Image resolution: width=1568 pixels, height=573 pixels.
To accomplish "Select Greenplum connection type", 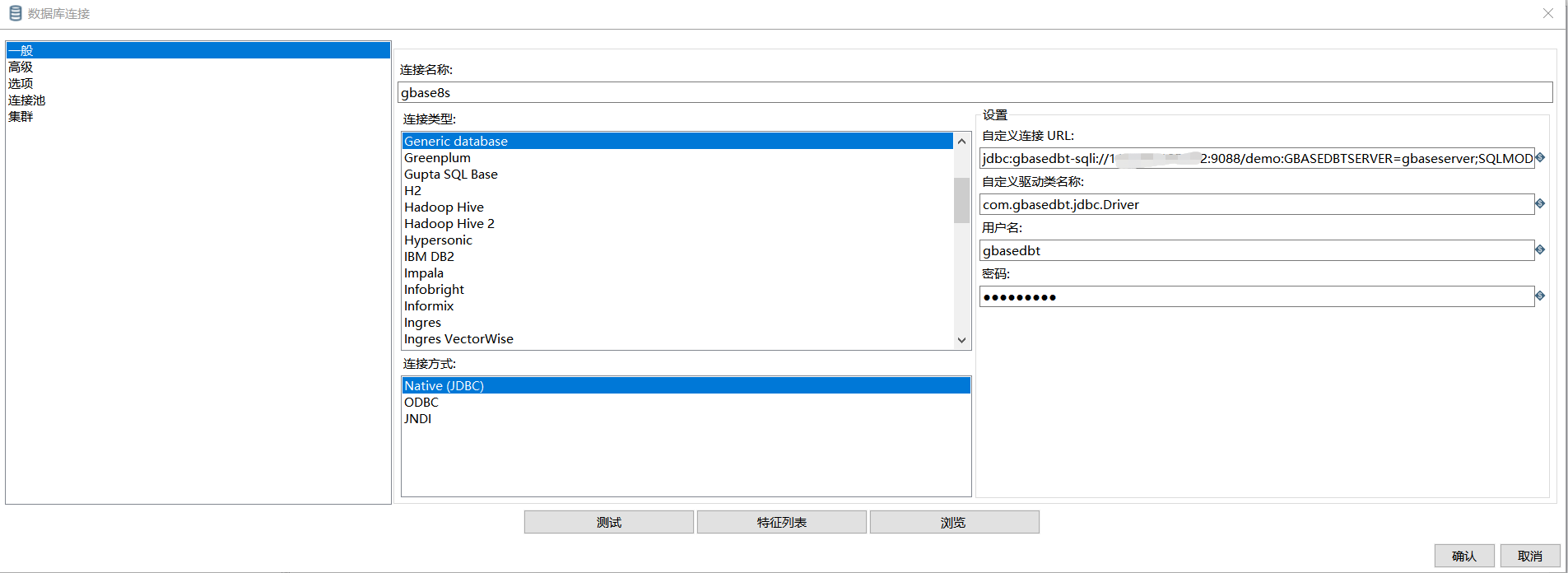I will [677, 157].
